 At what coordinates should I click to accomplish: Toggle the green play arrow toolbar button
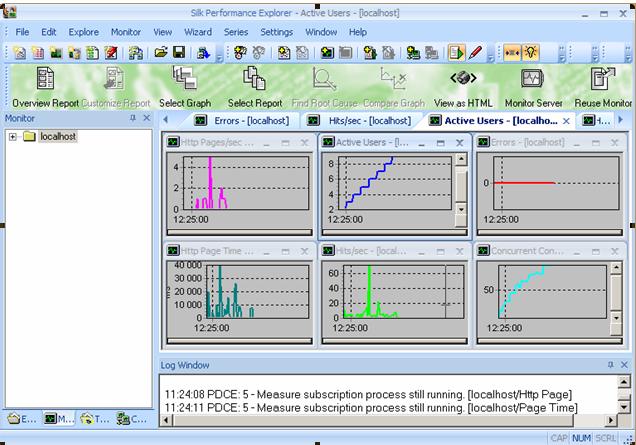click(x=456, y=53)
